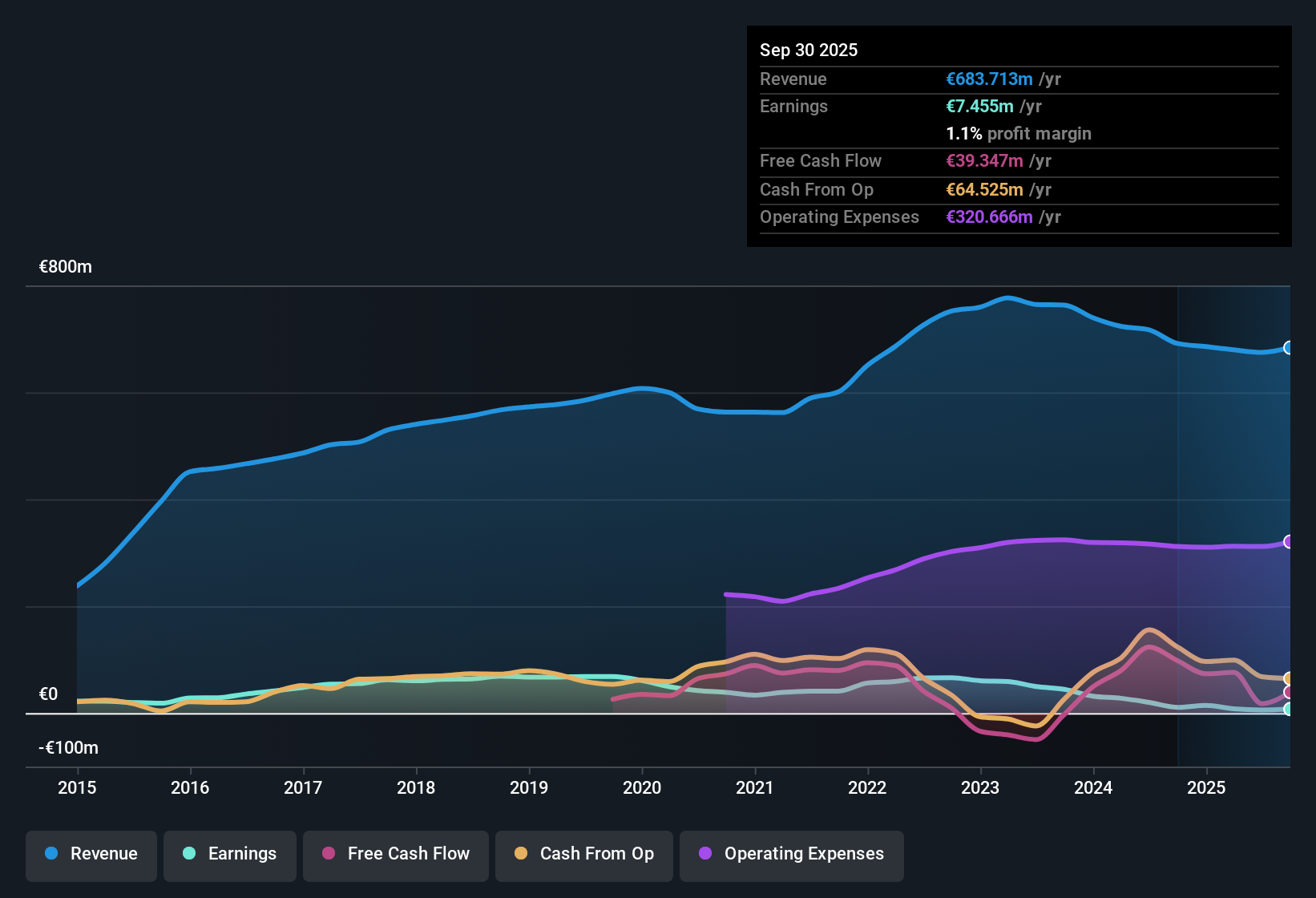Open details from the Cash From Op legend
The height and width of the screenshot is (898, 1316).
[x=583, y=855]
